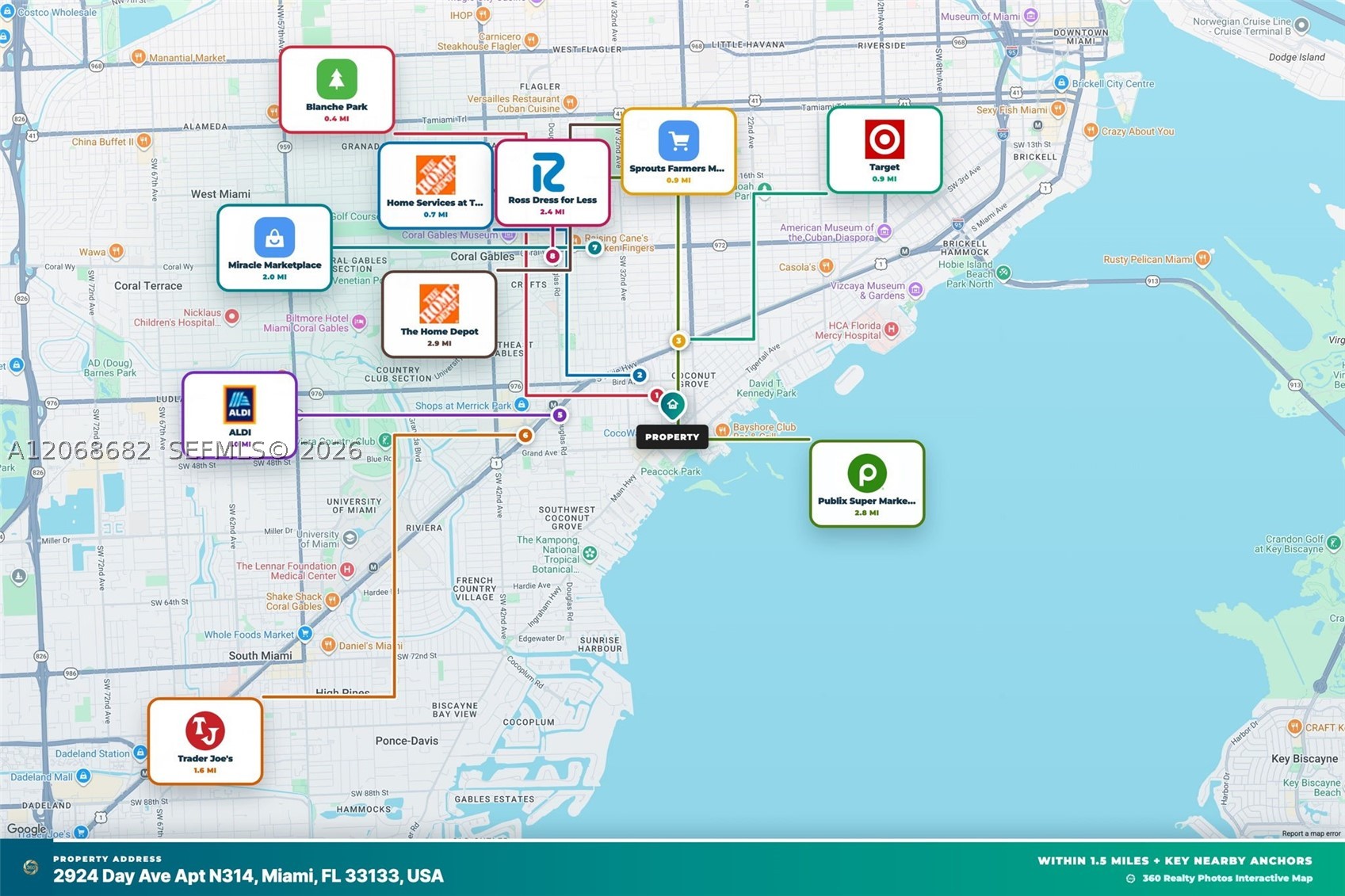Select the Vizcaya Museum & Gardens pin
The height and width of the screenshot is (896, 1345).
[x=915, y=290]
